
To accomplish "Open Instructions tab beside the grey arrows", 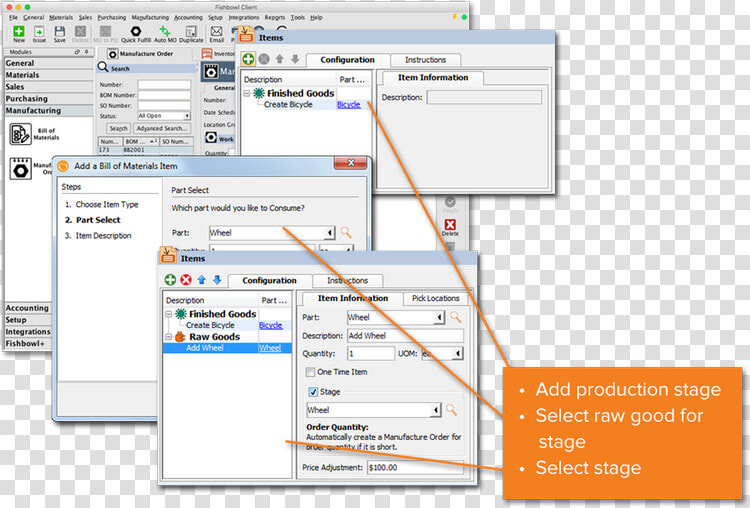I will (x=425, y=60).
